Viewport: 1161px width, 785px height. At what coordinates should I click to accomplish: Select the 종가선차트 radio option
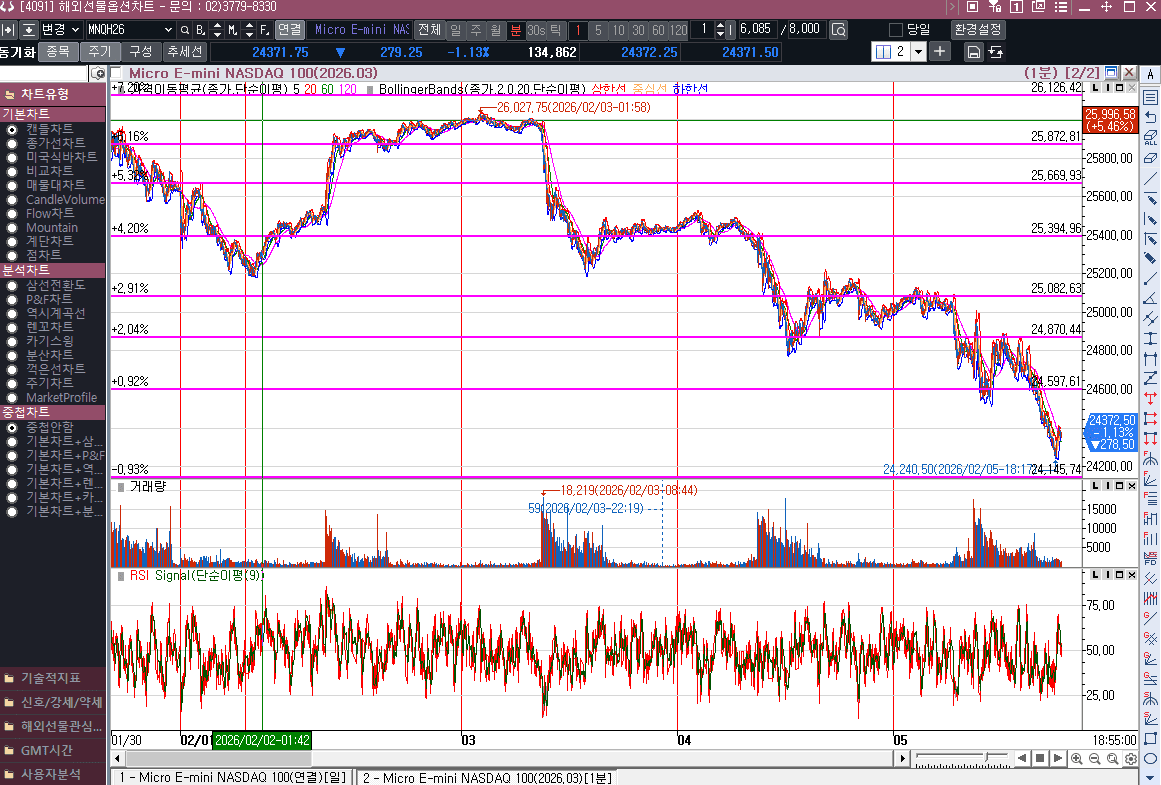coord(12,143)
